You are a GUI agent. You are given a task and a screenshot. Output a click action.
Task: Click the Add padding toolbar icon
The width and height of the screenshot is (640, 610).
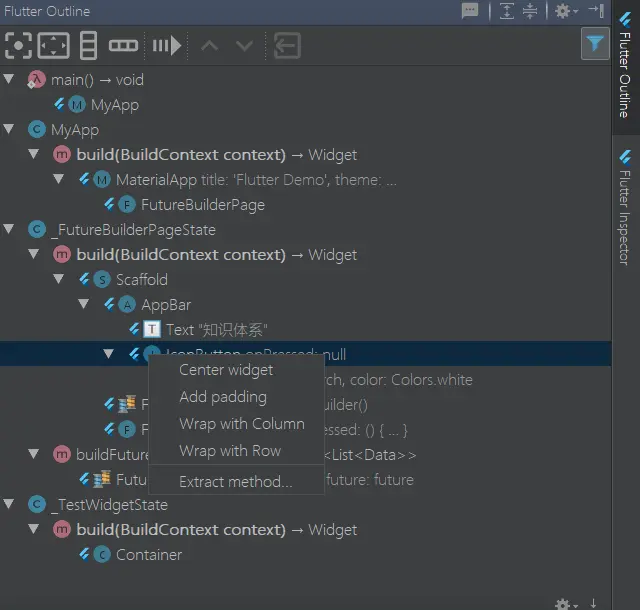coord(53,45)
